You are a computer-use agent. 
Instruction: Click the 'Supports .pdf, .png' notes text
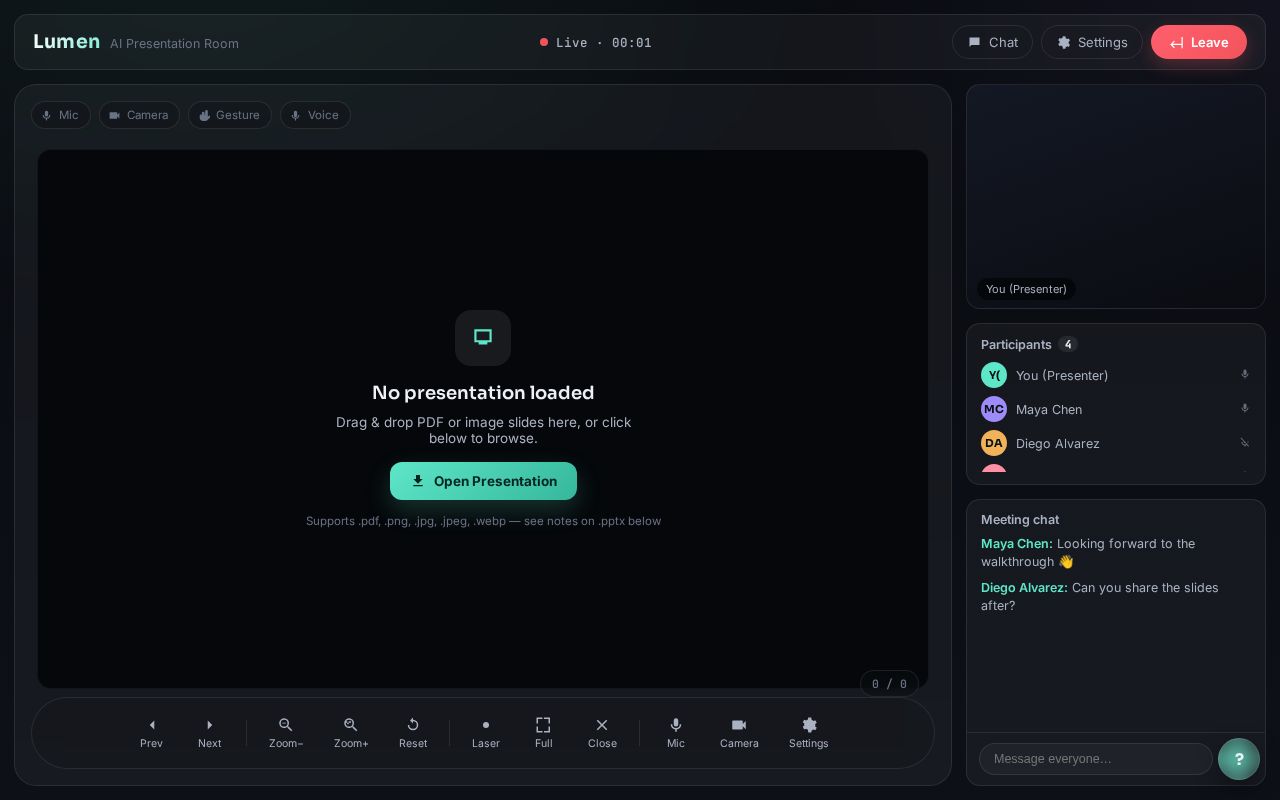point(483,521)
